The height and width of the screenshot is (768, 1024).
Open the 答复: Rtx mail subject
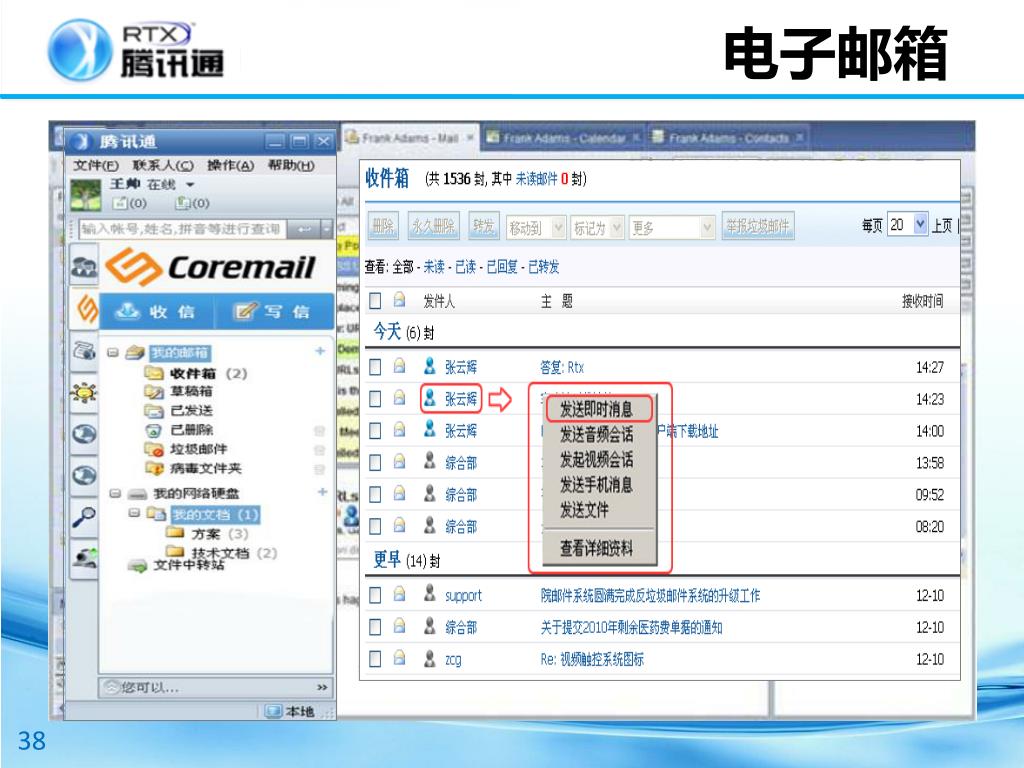pyautogui.click(x=562, y=367)
